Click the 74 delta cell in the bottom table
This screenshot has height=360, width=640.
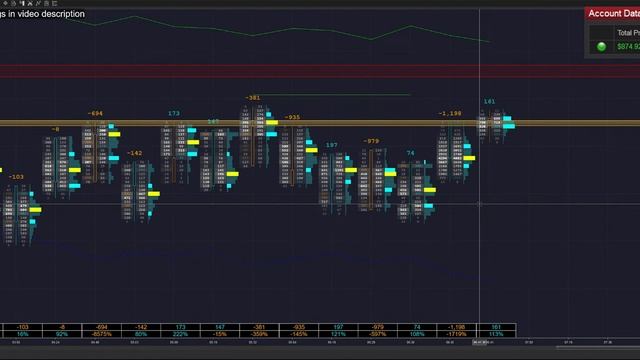tap(417, 327)
